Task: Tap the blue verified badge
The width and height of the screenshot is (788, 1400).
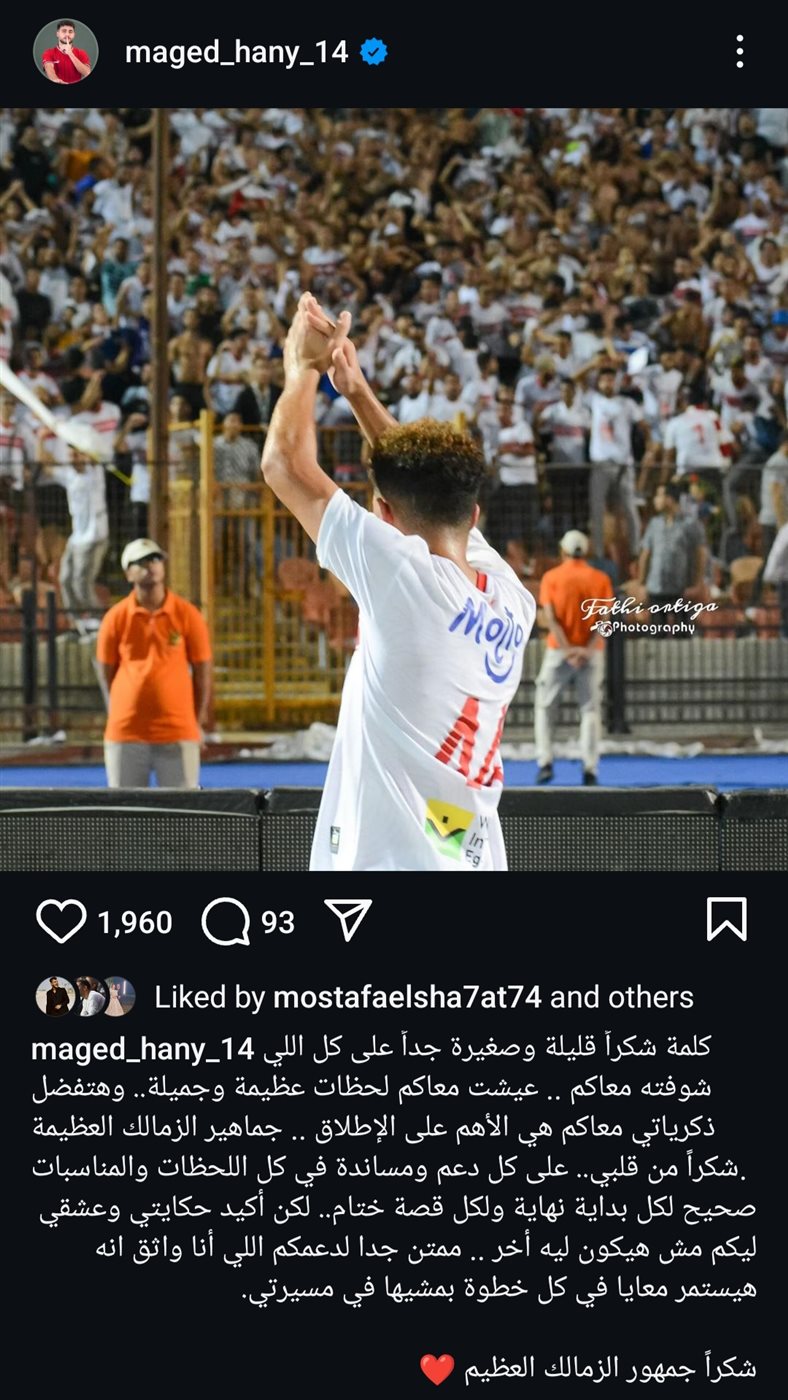Action: tap(374, 52)
